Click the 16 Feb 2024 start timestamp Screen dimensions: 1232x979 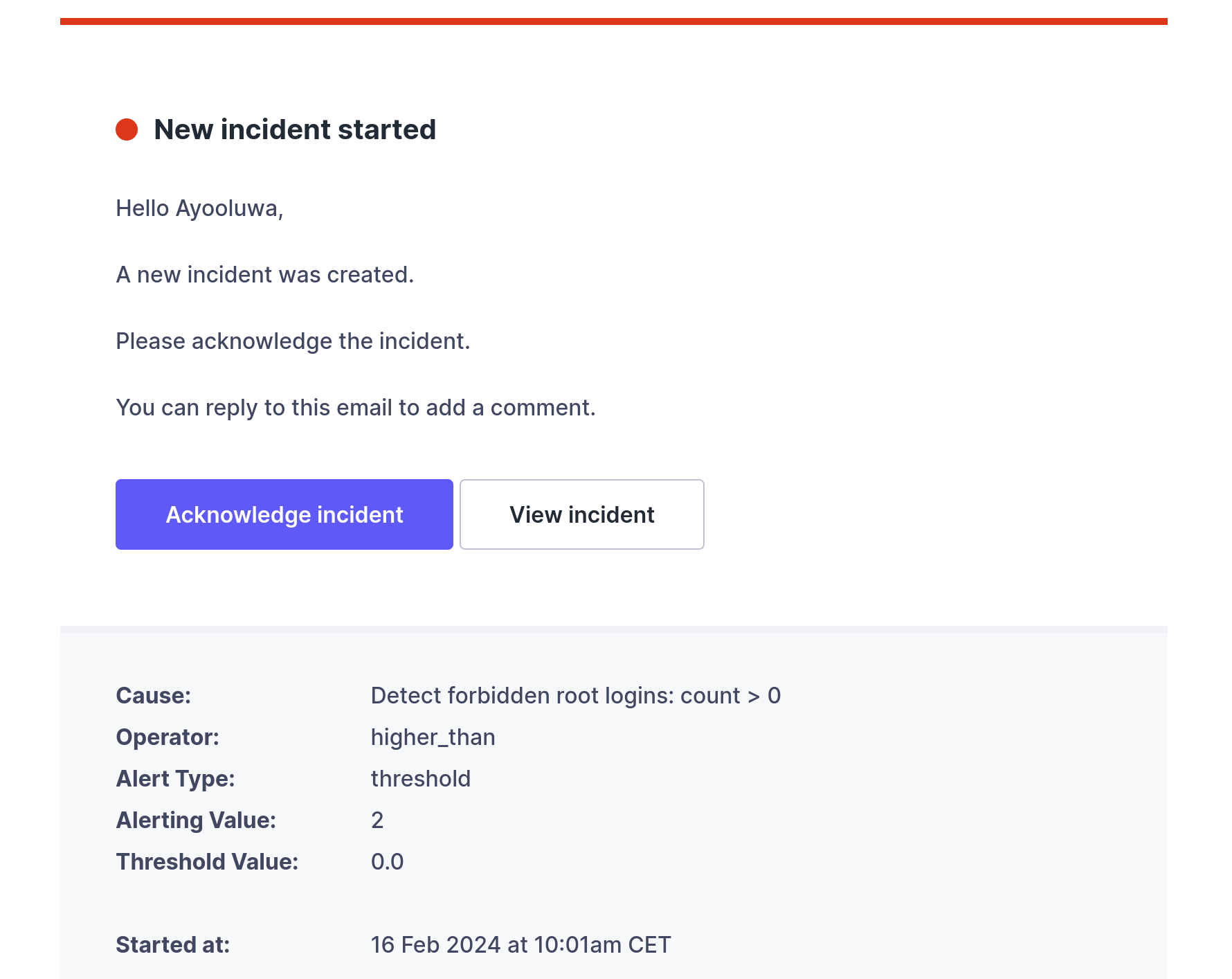point(521,945)
